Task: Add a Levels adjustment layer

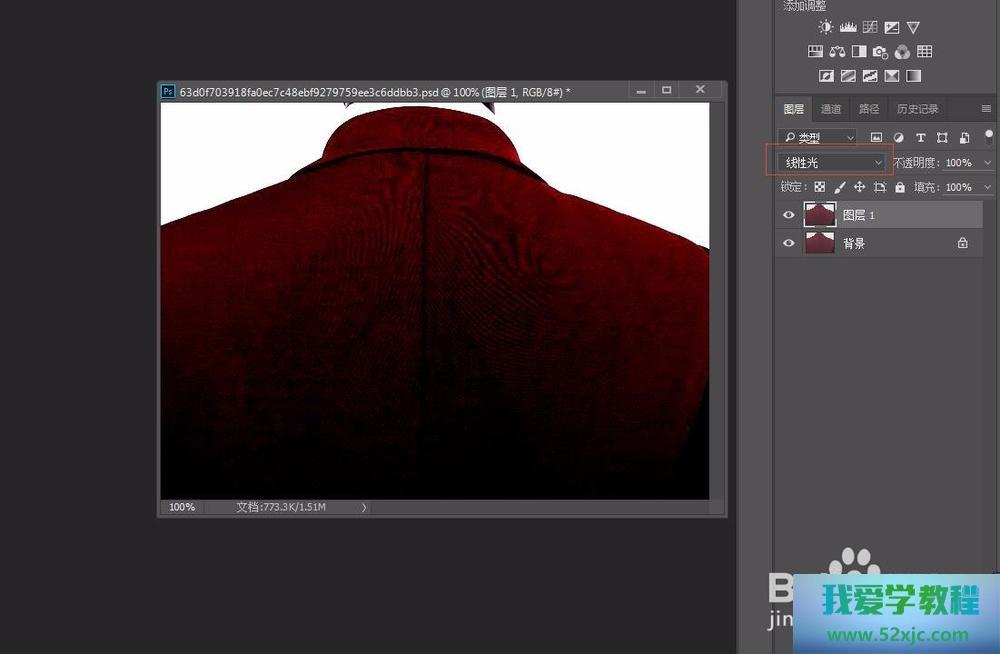Action: (848, 28)
